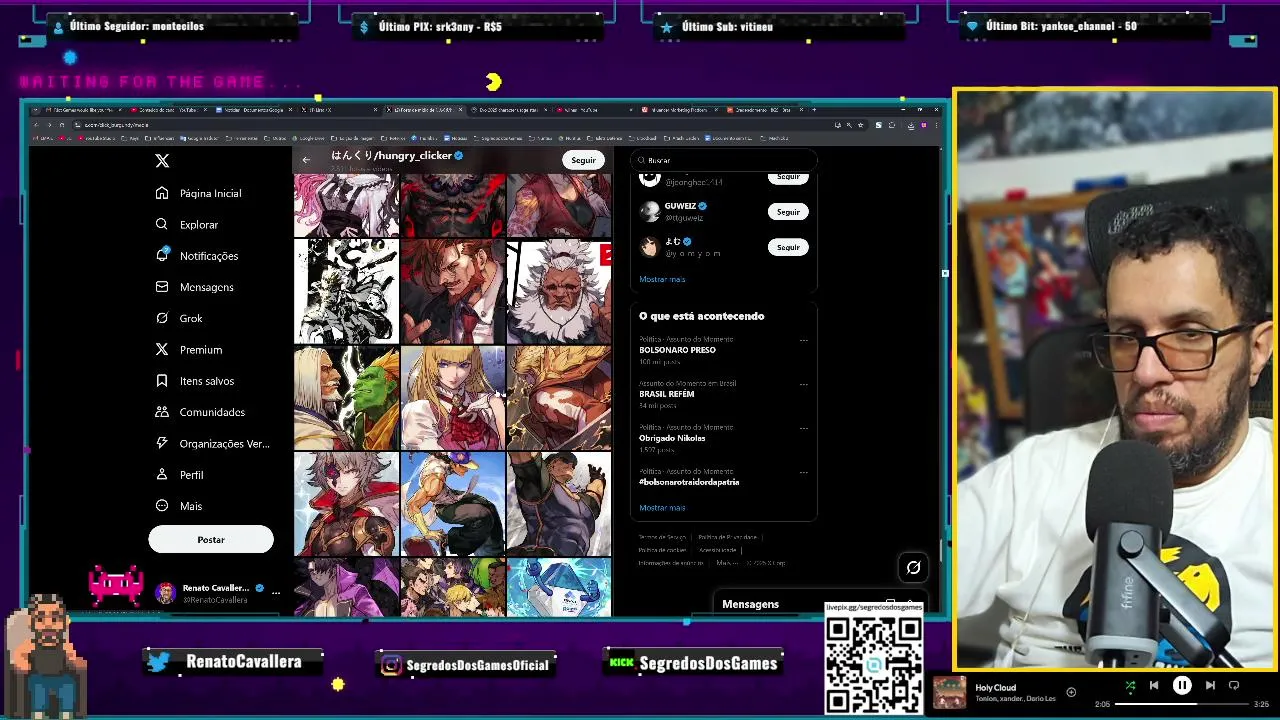This screenshot has width=1280, height=720.
Task: Click the browser back button
Action: [36, 125]
